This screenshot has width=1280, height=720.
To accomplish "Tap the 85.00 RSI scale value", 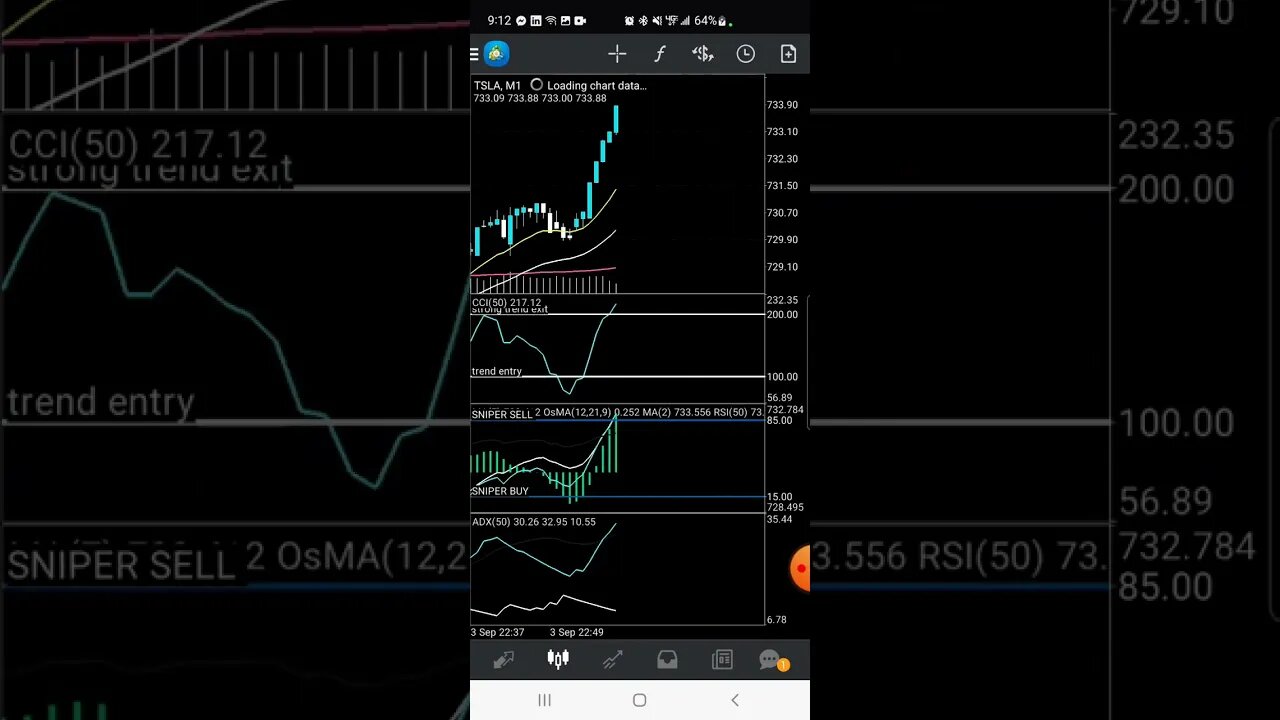I will tap(779, 420).
